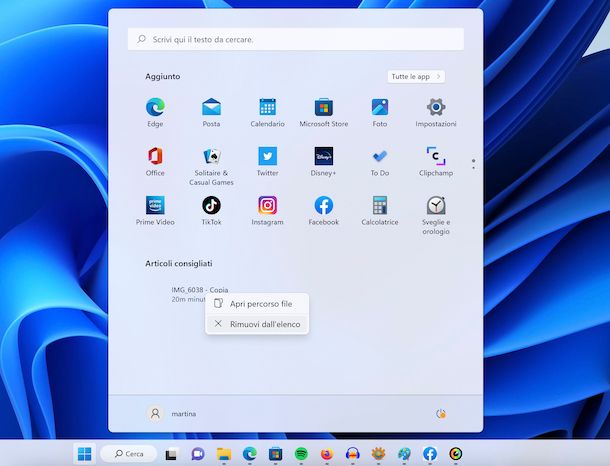This screenshot has height=466, width=610.
Task: Click the power button in Start menu
Action: pyautogui.click(x=440, y=414)
